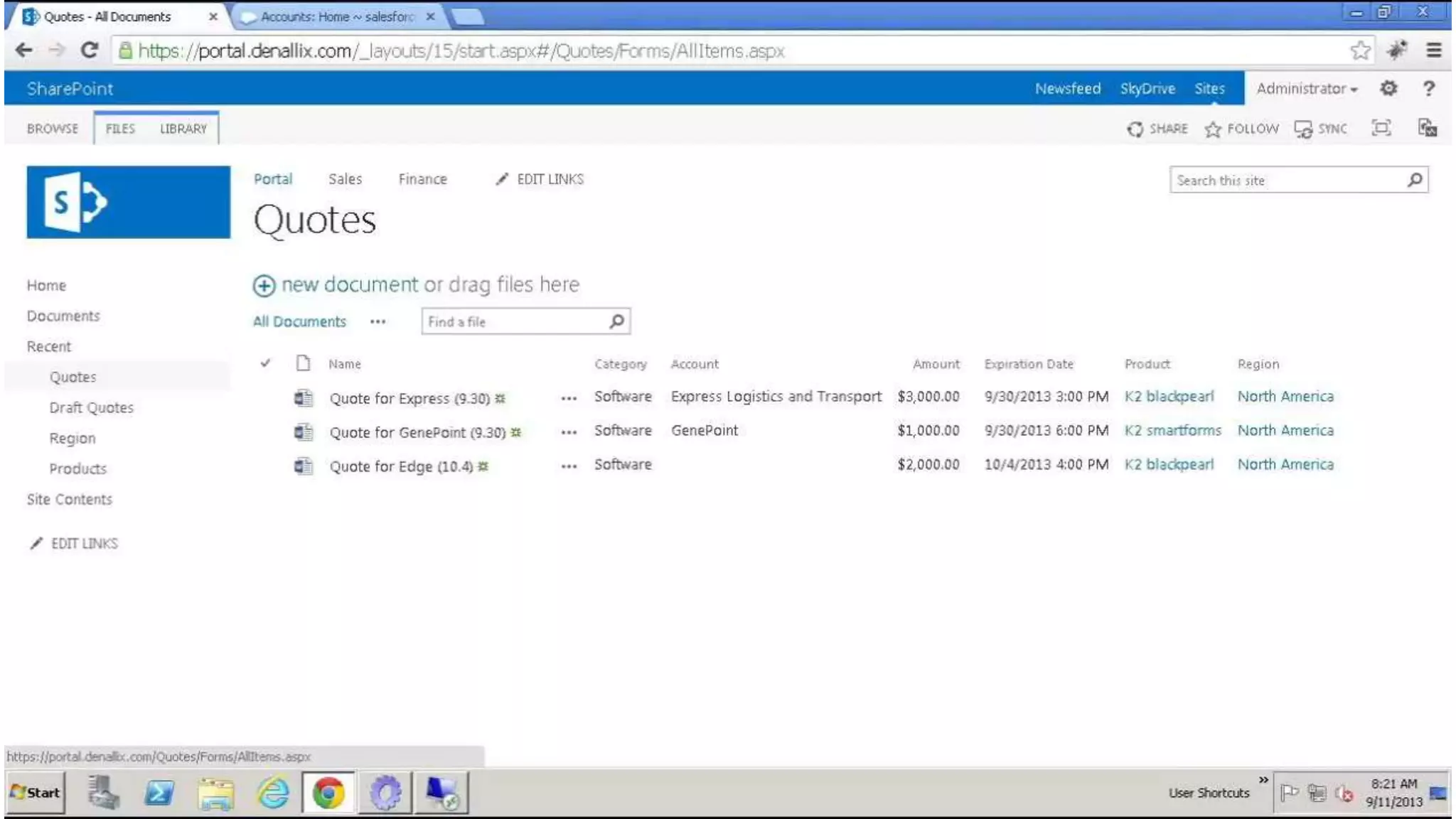Image resolution: width=1456 pixels, height=819 pixels.
Task: Open ellipsis menu for Quote for Edge
Action: tap(568, 466)
